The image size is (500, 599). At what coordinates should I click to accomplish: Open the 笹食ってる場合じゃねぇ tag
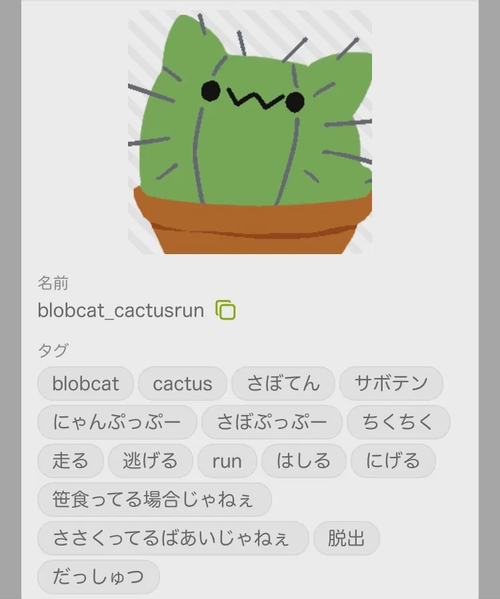click(x=154, y=499)
